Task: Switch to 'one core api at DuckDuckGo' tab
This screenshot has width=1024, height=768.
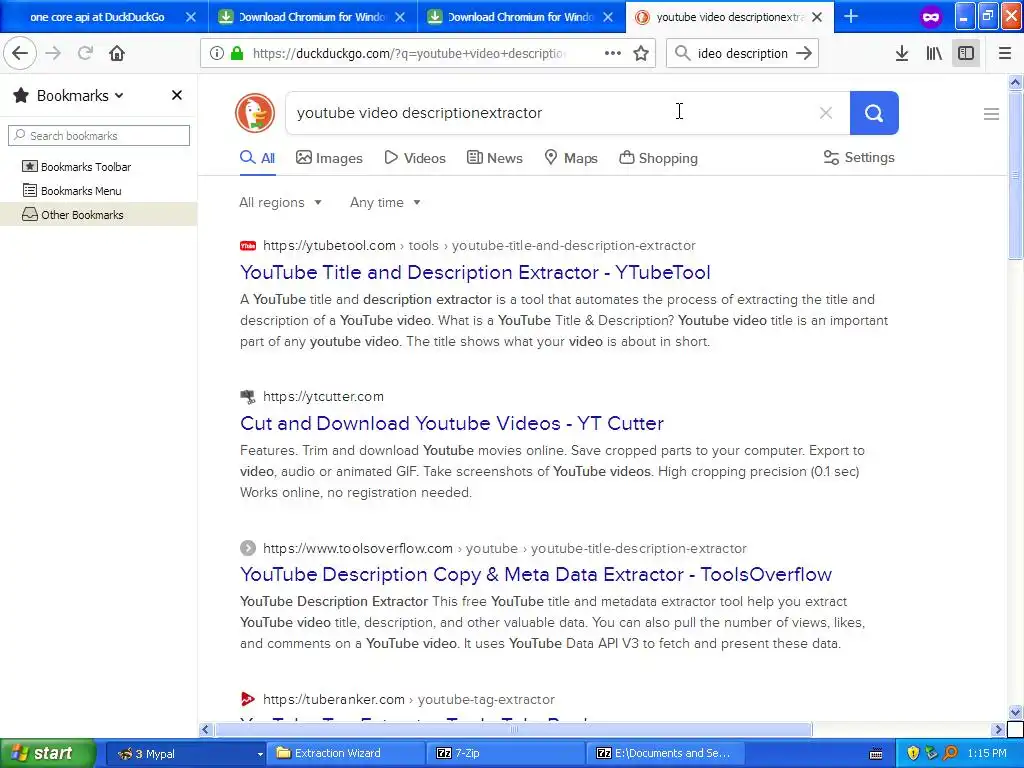Action: 97,17
